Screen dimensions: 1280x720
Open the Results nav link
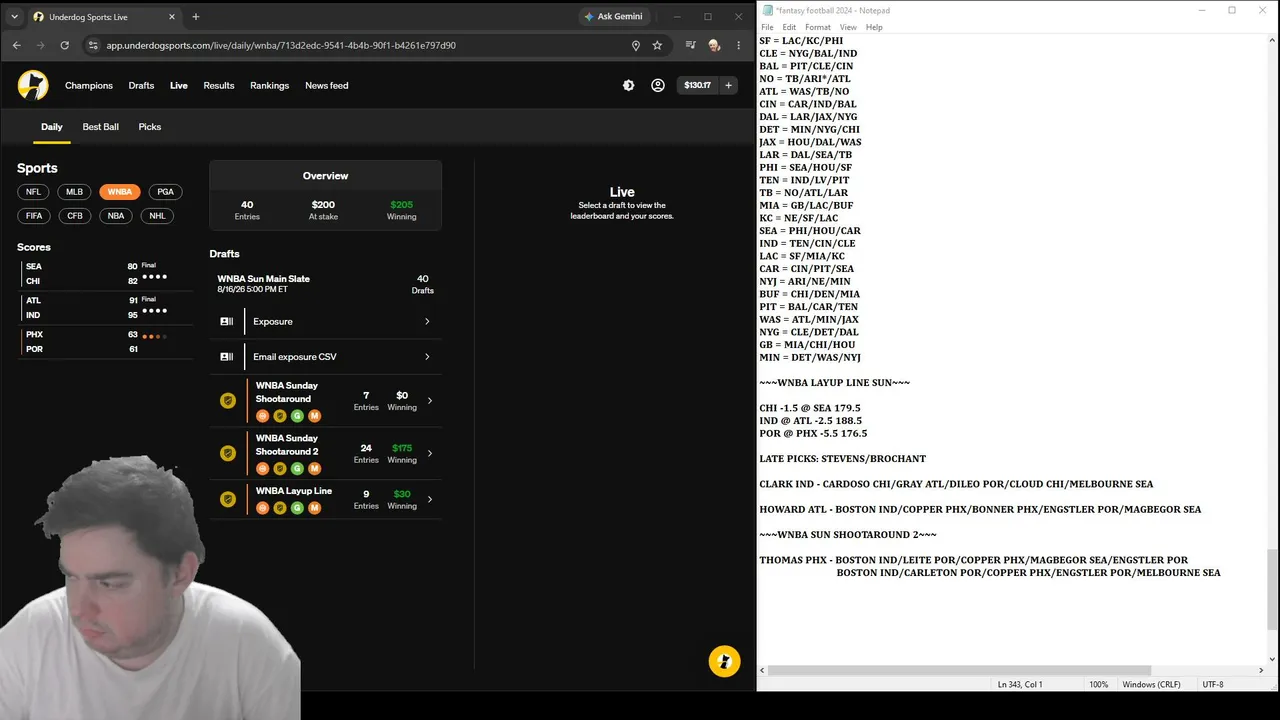219,86
